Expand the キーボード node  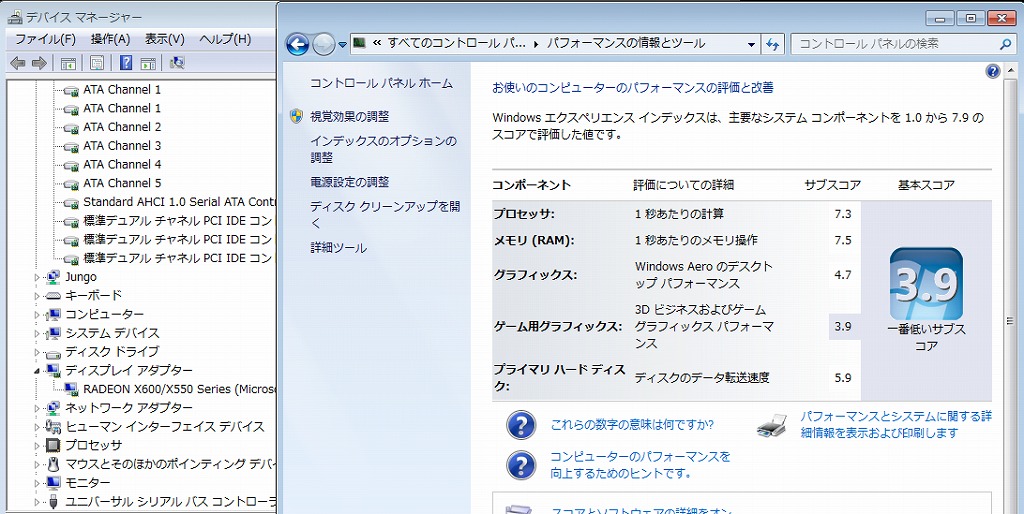[37, 296]
